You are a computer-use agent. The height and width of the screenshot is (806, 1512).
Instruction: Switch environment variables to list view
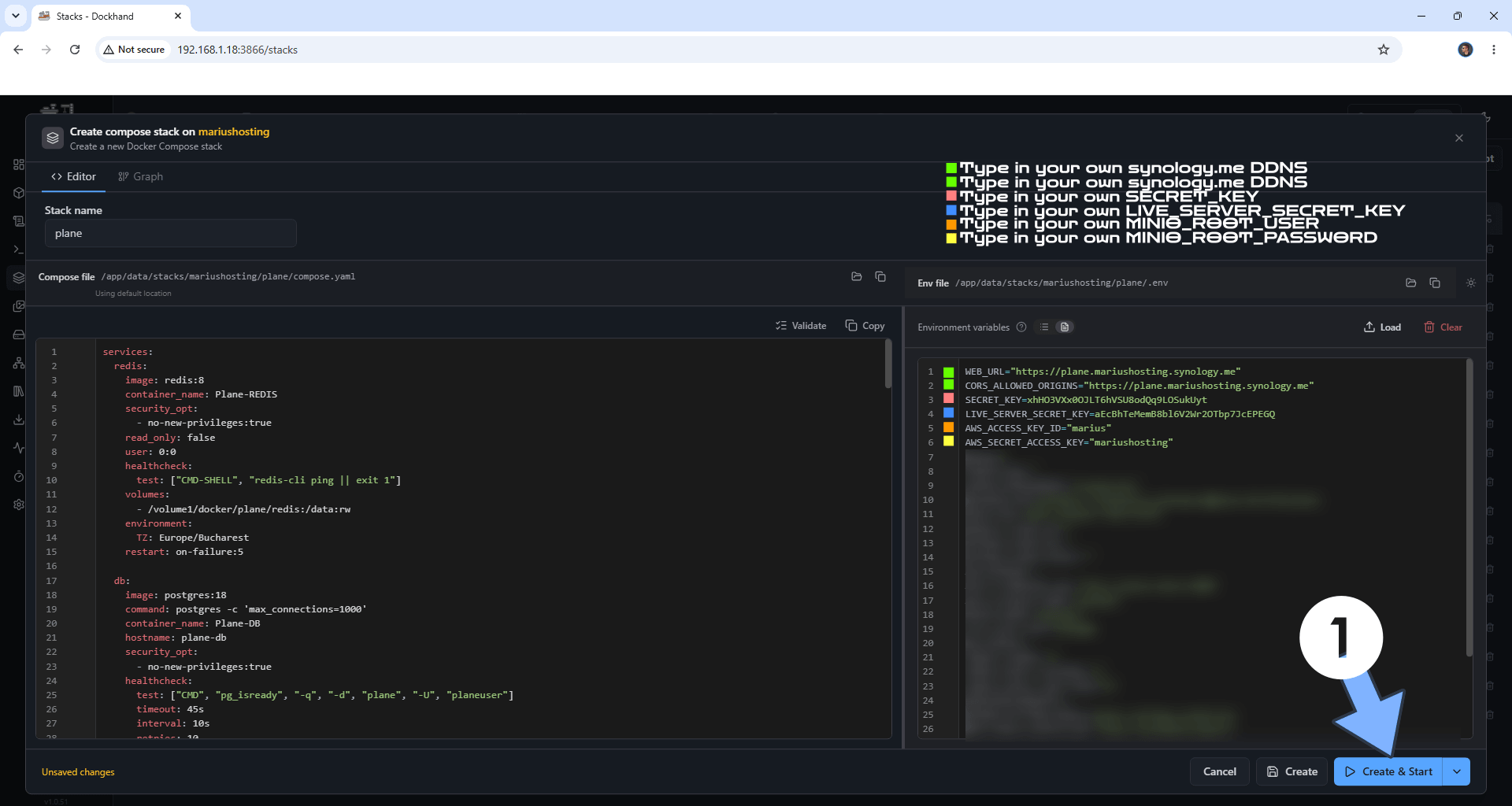coord(1044,327)
